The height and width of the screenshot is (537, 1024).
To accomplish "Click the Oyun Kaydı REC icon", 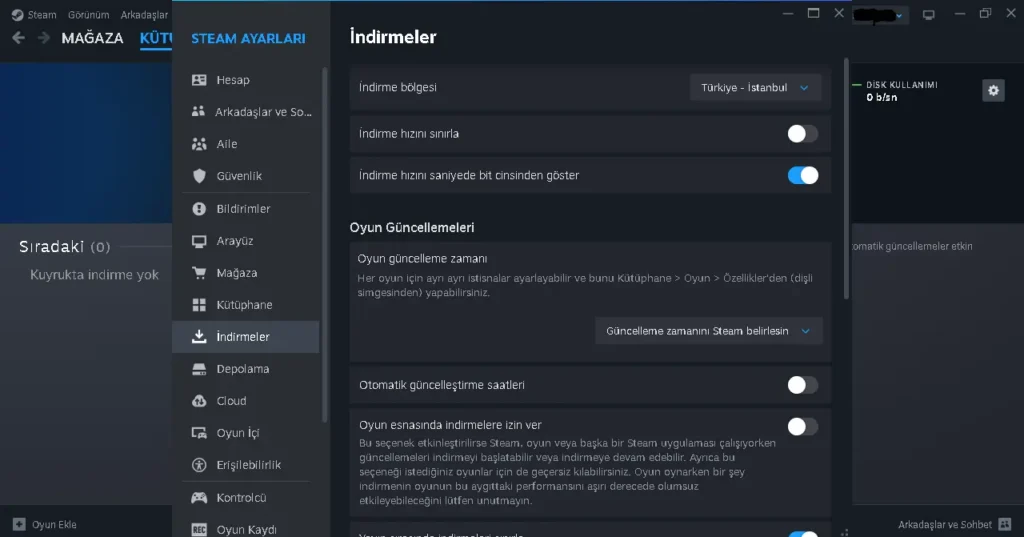I will [x=199, y=530].
